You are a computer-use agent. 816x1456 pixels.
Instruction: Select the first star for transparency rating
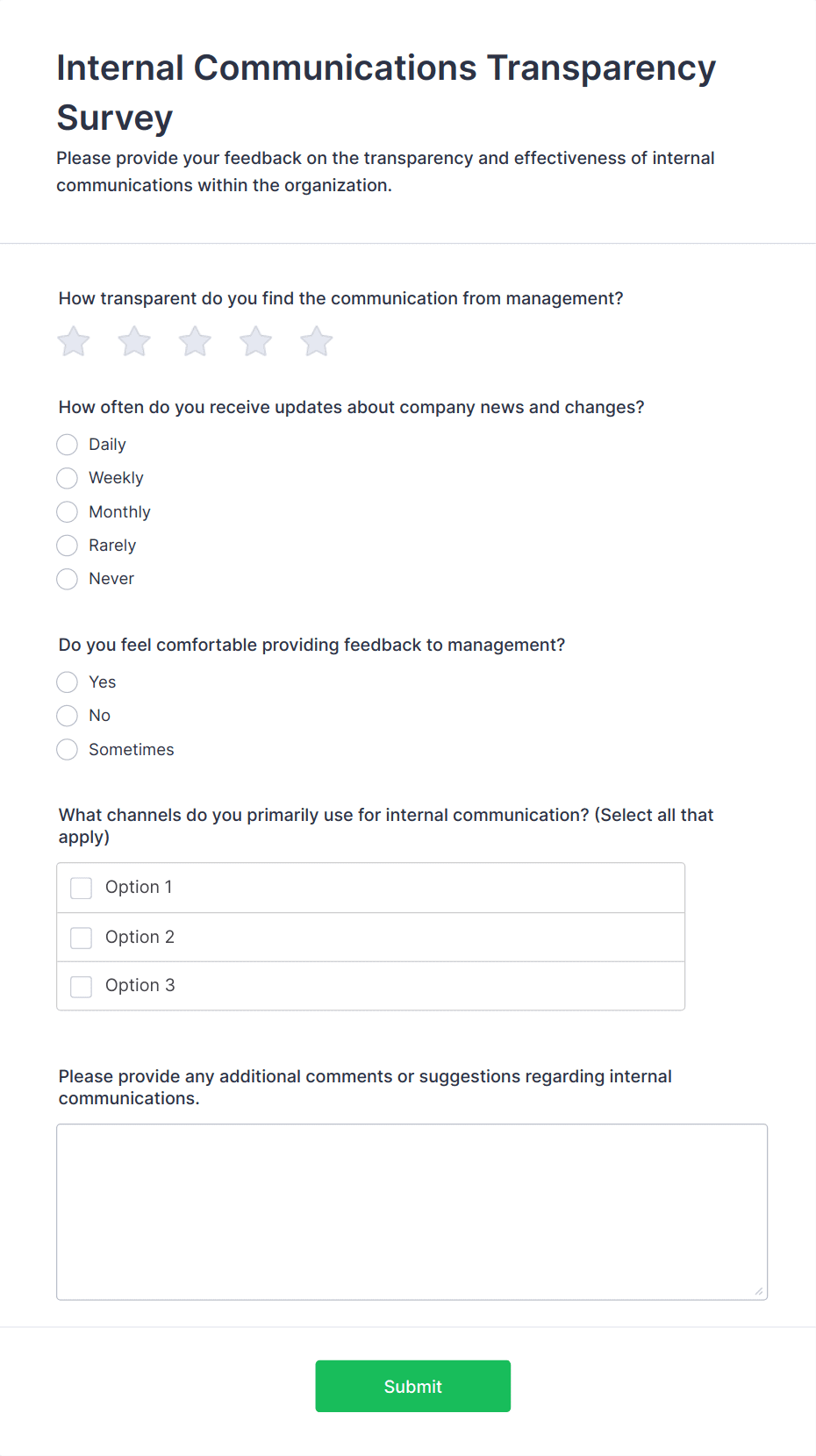pyautogui.click(x=73, y=341)
